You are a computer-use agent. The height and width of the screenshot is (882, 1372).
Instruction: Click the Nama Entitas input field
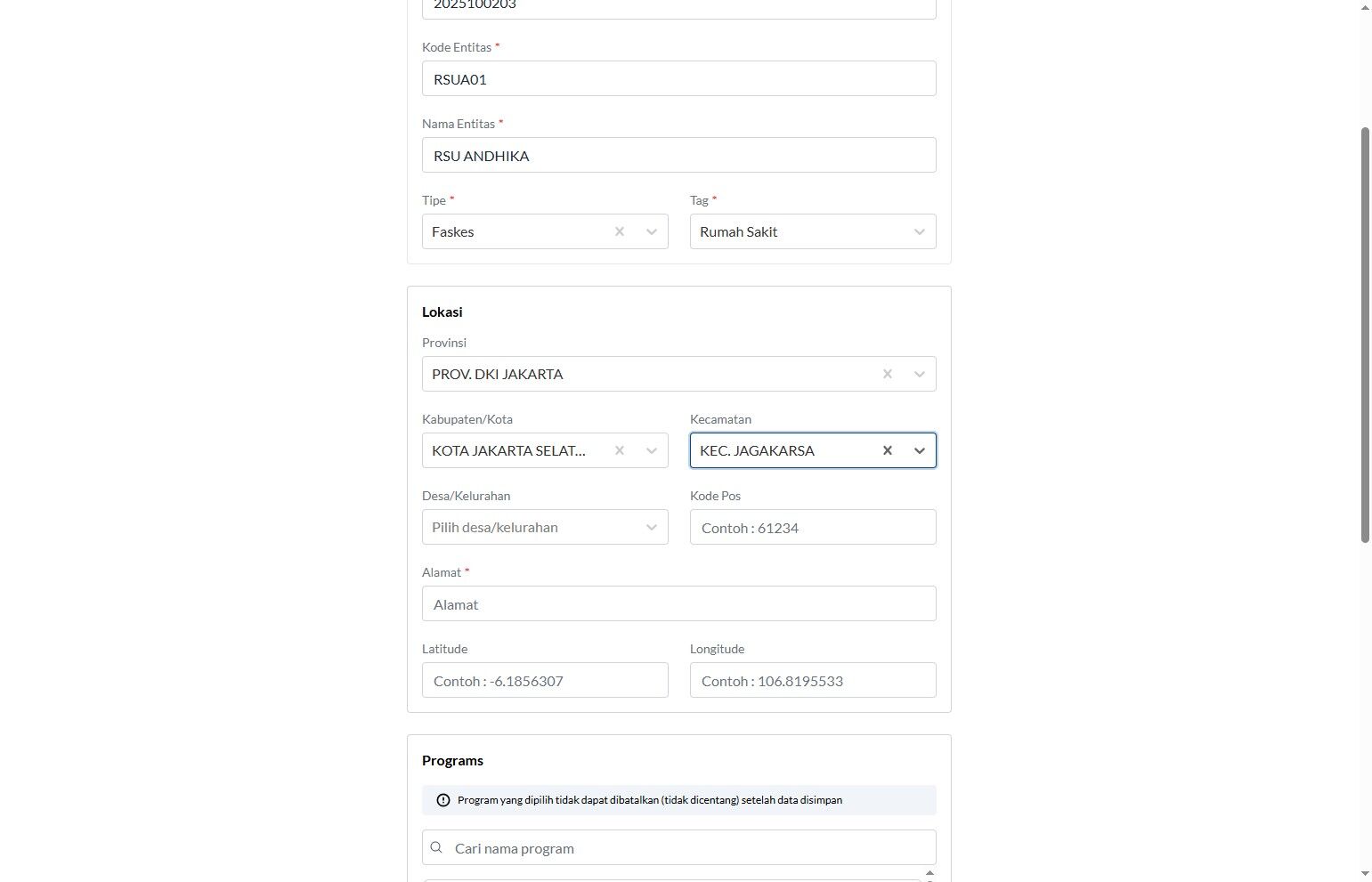[678, 155]
